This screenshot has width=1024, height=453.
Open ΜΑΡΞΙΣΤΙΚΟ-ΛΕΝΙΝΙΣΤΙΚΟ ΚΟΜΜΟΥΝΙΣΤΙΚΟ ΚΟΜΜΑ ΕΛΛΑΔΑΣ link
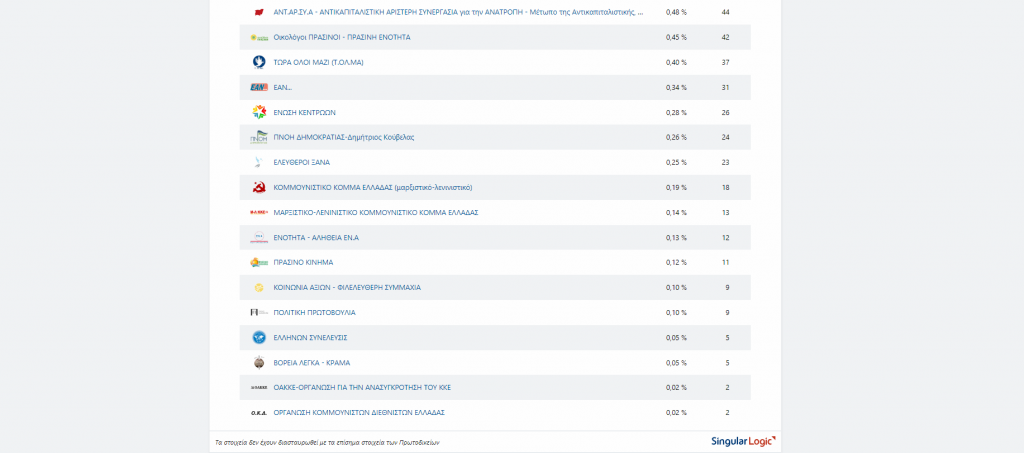click(376, 213)
